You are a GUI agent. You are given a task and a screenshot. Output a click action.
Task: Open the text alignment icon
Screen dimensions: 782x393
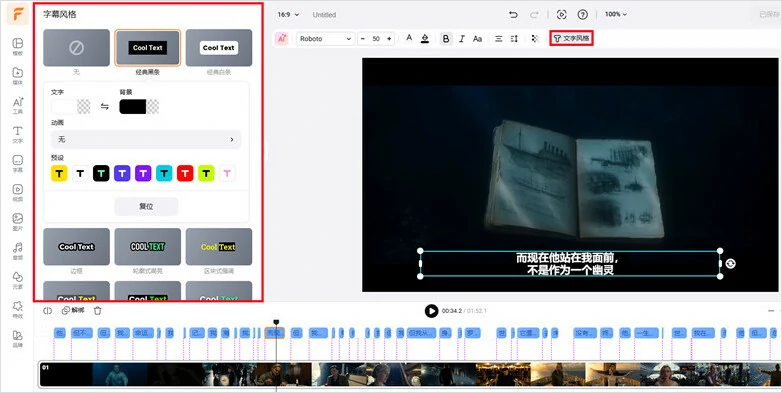(498, 38)
